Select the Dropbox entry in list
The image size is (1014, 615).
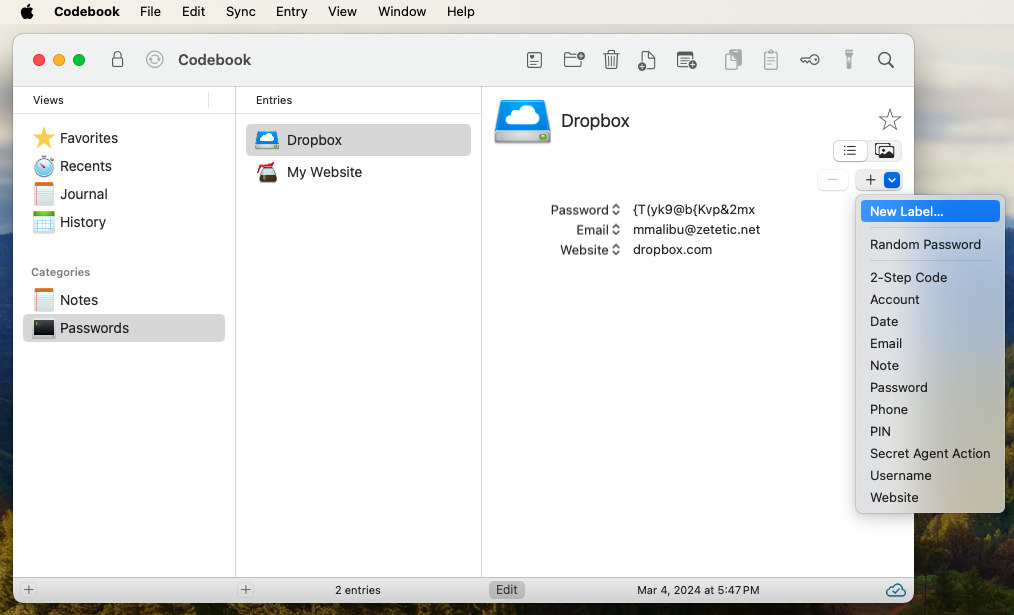(x=358, y=140)
